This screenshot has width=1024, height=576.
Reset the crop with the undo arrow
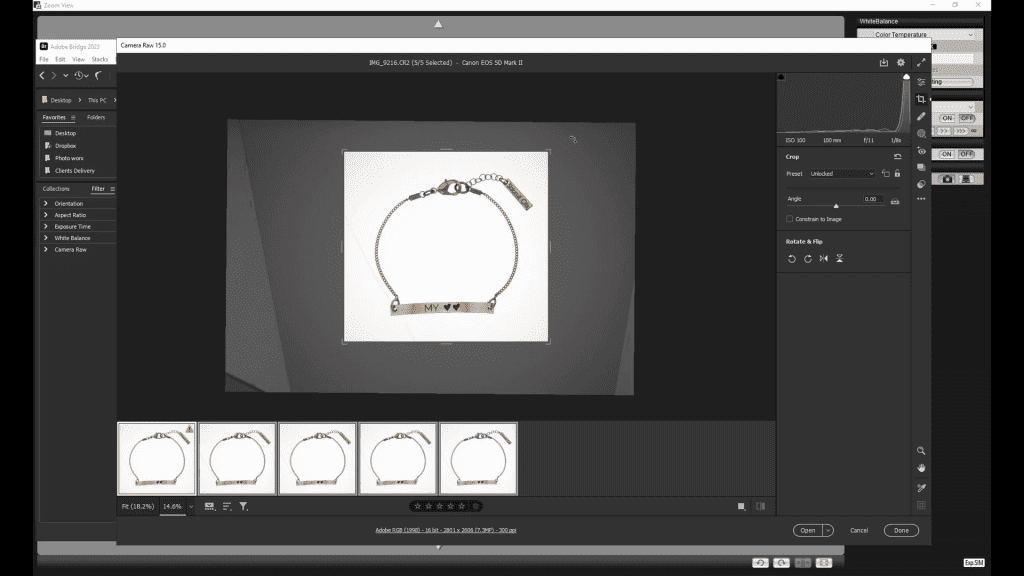(x=897, y=157)
